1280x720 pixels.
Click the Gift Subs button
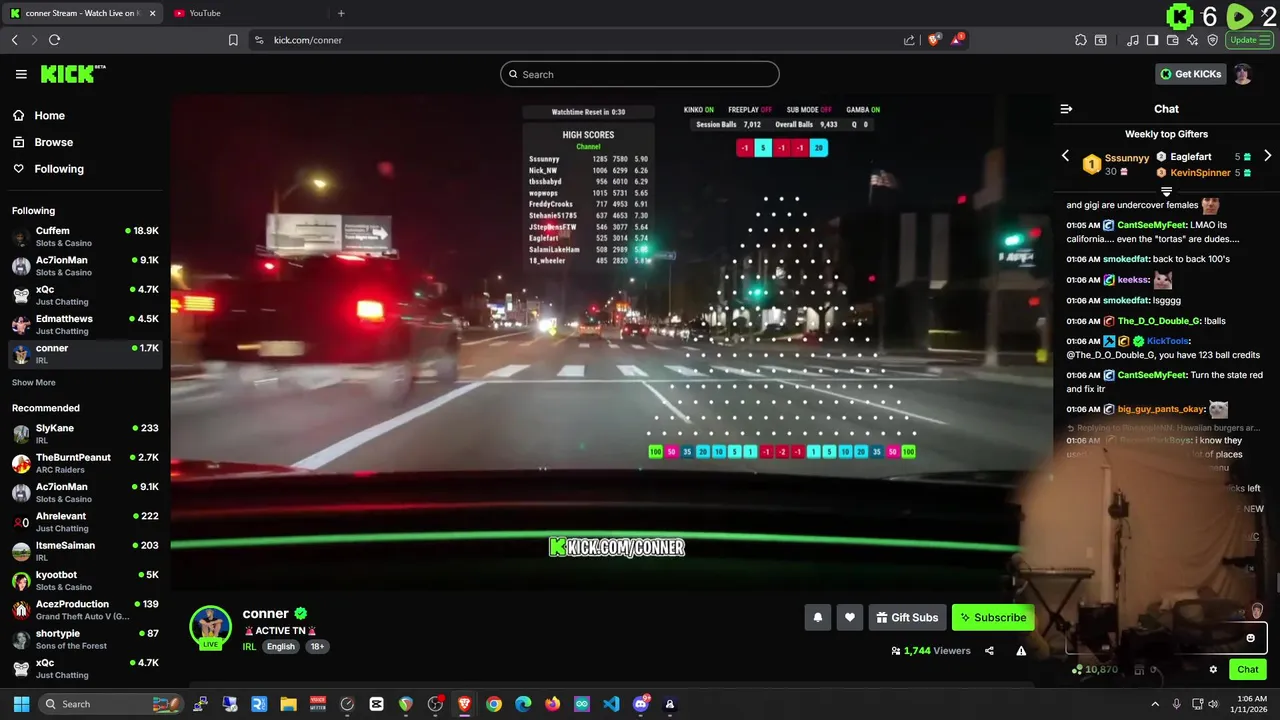907,618
